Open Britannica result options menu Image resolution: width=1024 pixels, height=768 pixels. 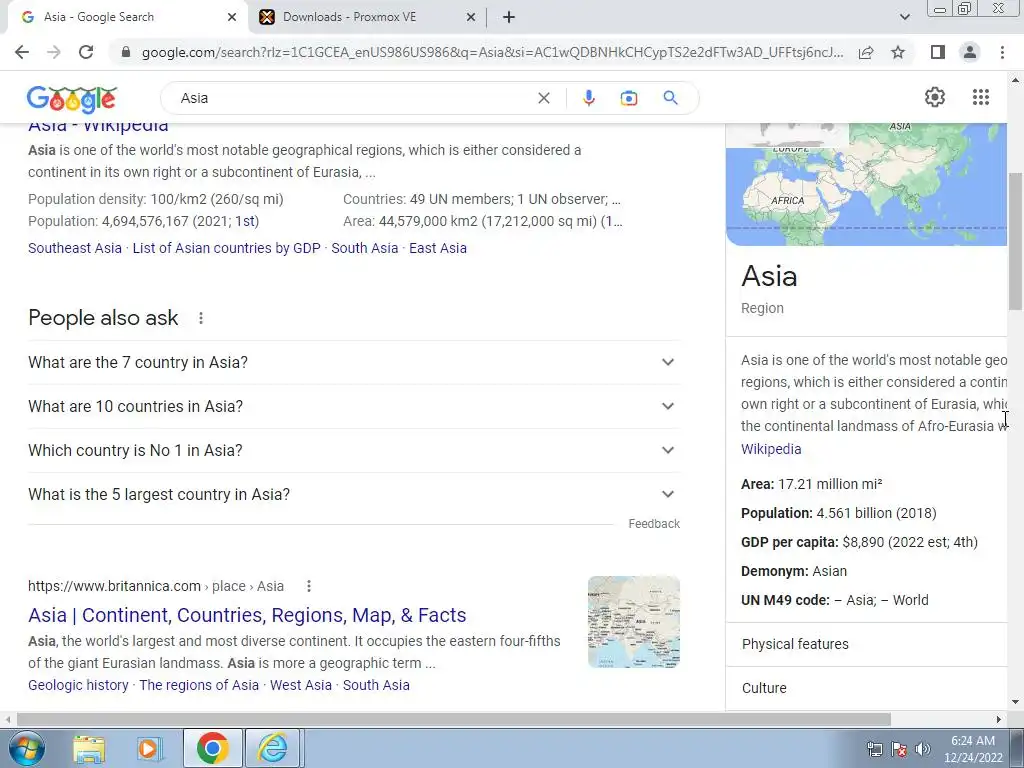(x=309, y=586)
